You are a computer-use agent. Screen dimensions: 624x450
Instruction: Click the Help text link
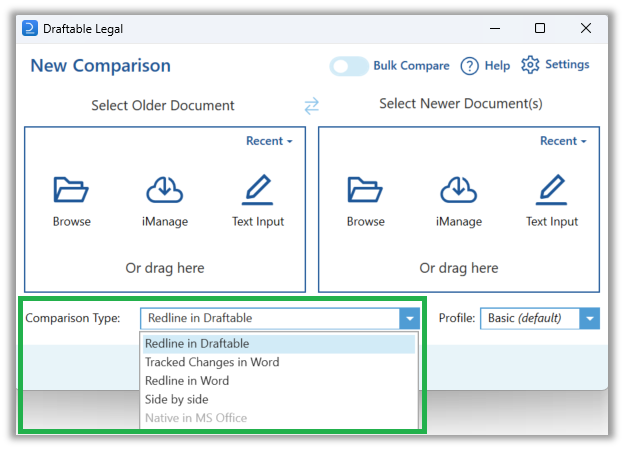[497, 66]
